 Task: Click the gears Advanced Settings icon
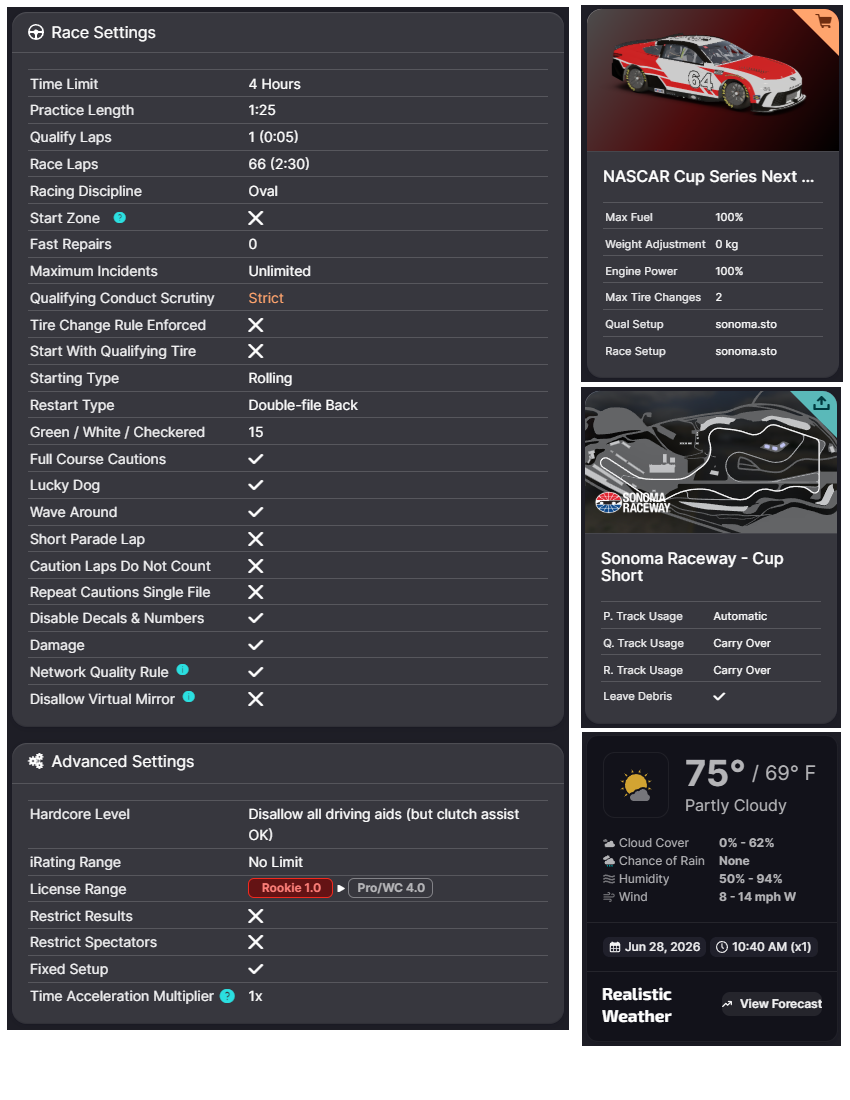click(x=36, y=761)
